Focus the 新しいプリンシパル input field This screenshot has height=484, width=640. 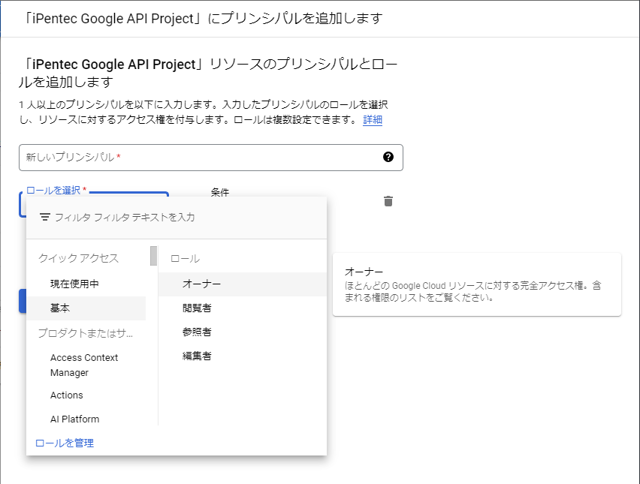pos(211,157)
